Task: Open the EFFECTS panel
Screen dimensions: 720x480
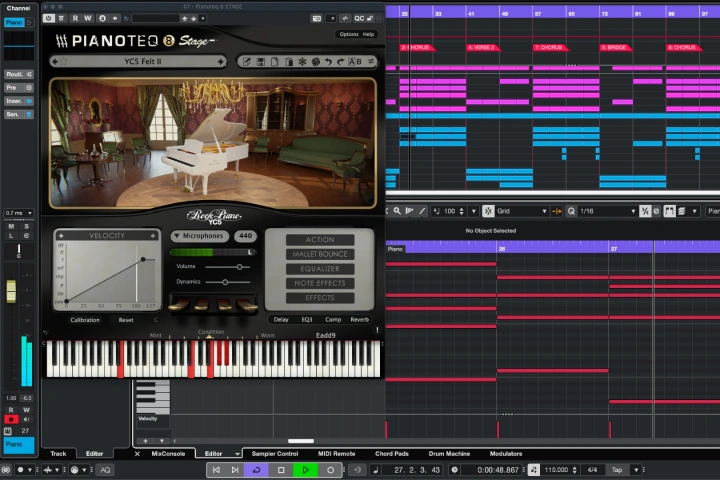Action: click(x=320, y=298)
